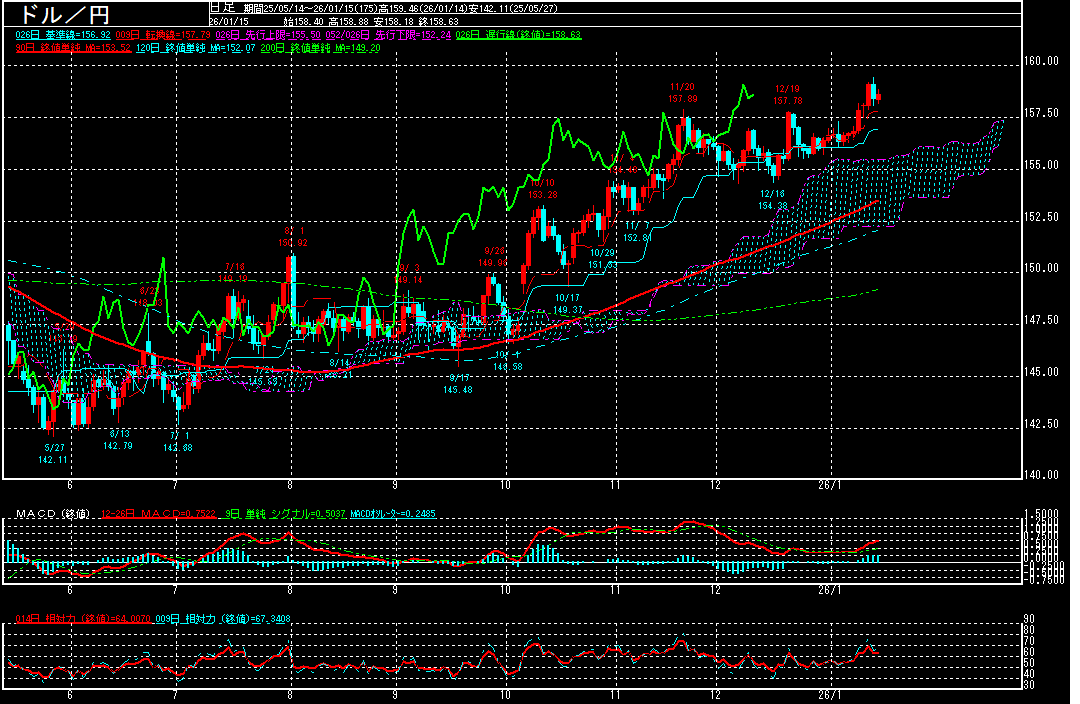The width and height of the screenshot is (1080, 704).
Task: Click the 160.00 price axis label
Action: (x=1043, y=61)
